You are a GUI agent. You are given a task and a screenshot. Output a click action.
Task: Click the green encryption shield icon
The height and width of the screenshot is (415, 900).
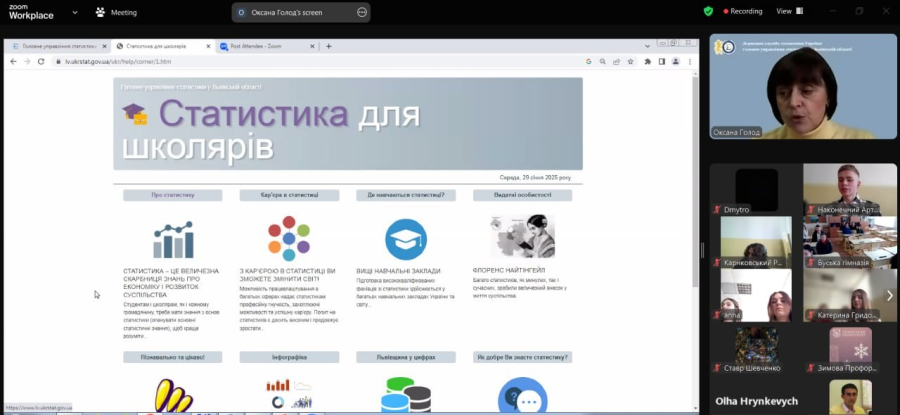(x=708, y=11)
